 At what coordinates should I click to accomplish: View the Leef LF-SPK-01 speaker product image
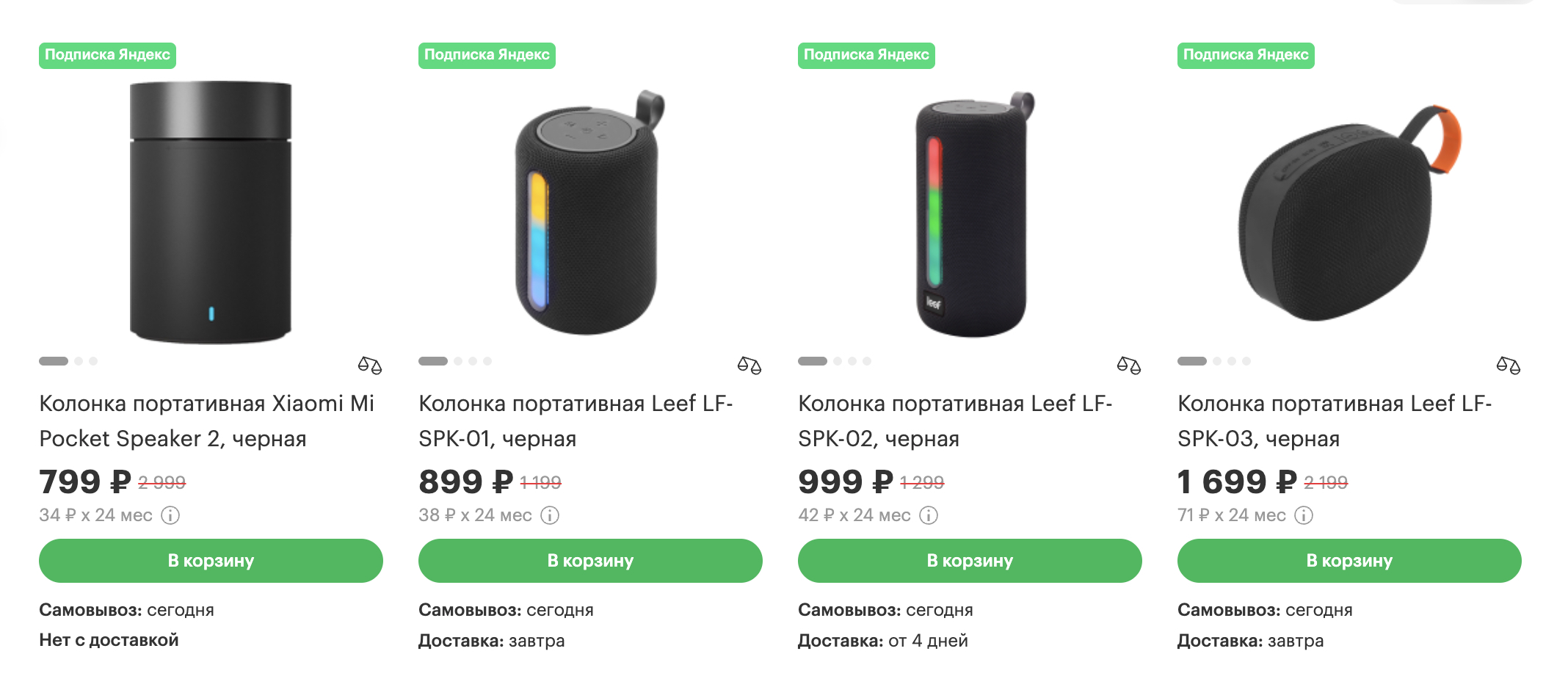click(590, 212)
